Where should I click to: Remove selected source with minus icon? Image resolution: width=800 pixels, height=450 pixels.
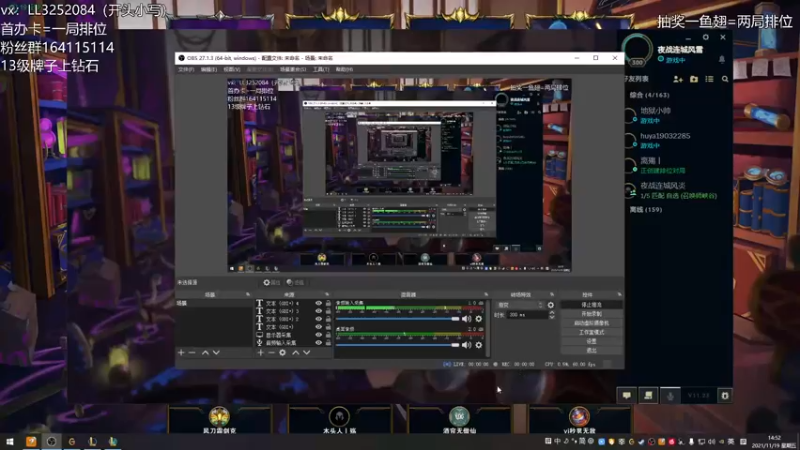point(271,353)
